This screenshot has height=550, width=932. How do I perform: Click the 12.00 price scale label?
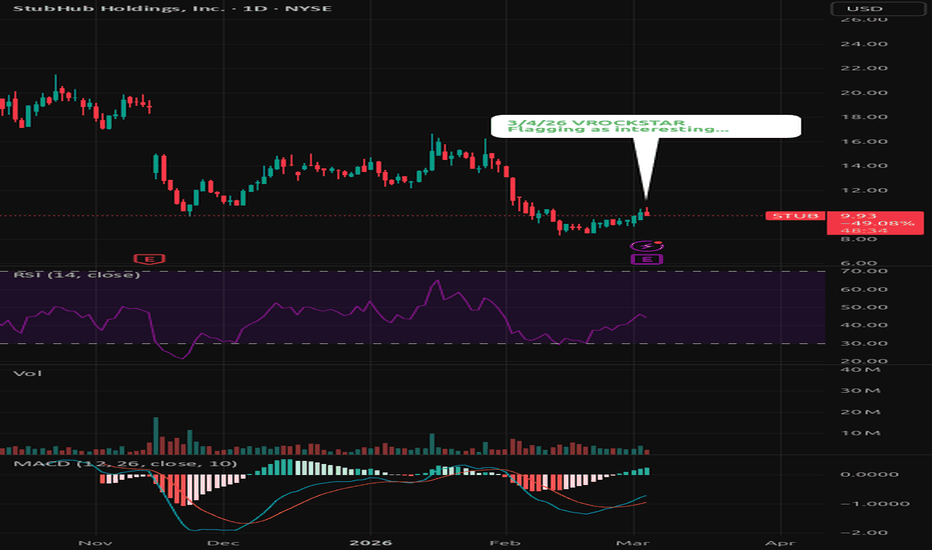click(864, 191)
